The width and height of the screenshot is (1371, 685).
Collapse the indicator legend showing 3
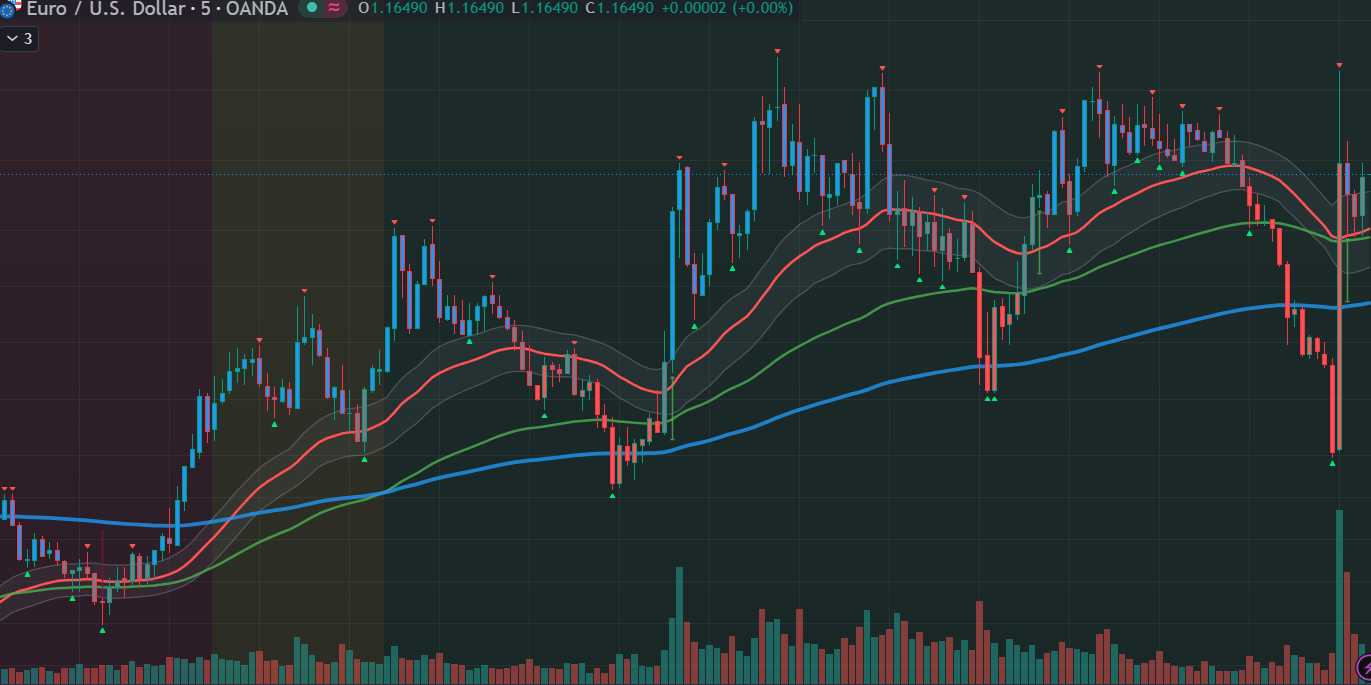(x=19, y=39)
